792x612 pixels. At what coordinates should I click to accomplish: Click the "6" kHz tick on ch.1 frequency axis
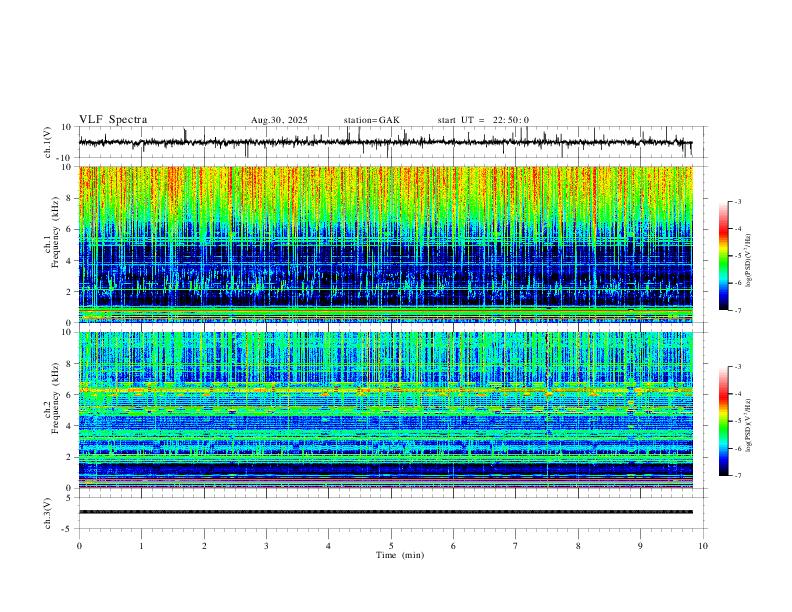click(x=69, y=229)
